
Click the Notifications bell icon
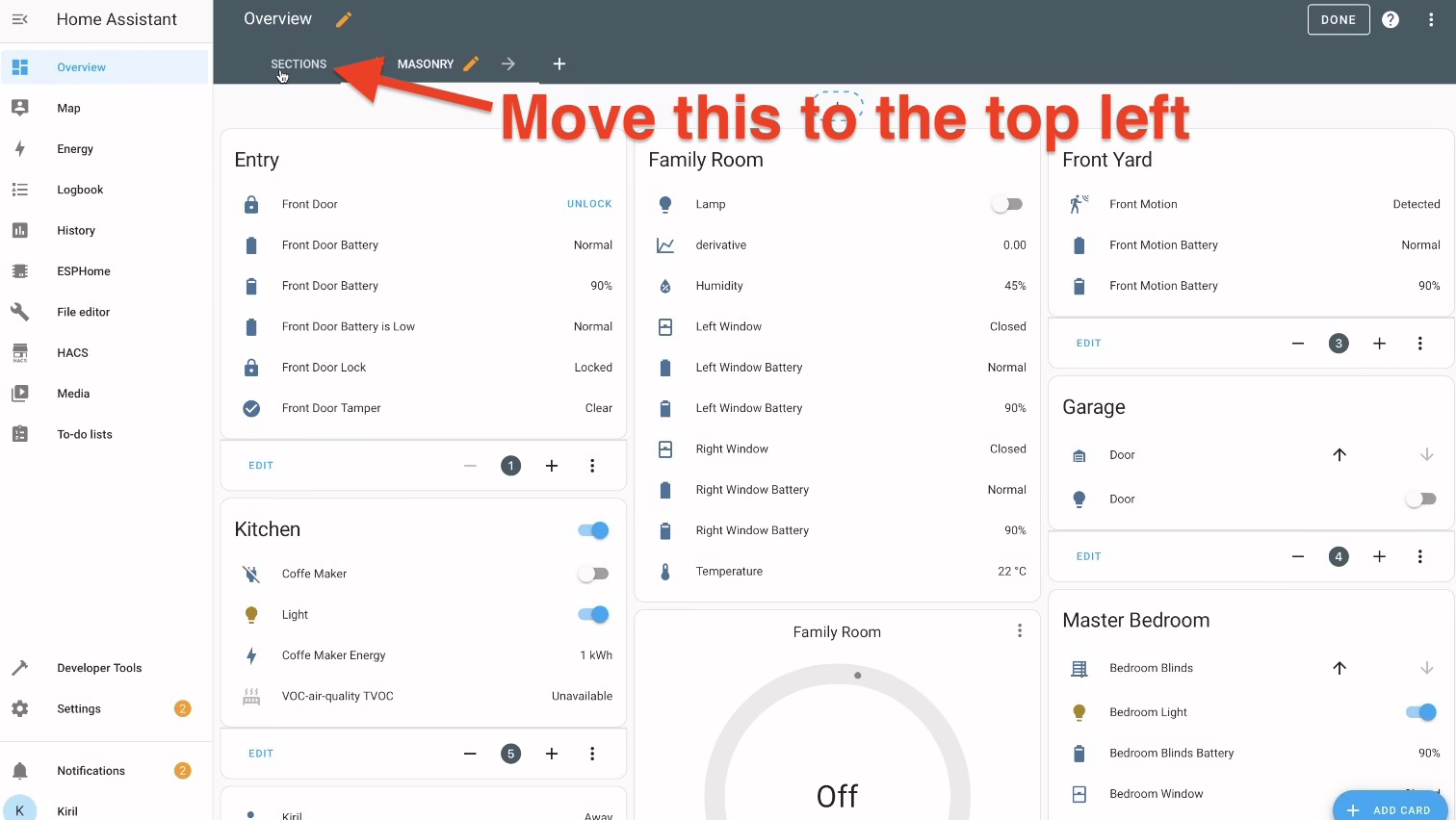(x=19, y=771)
